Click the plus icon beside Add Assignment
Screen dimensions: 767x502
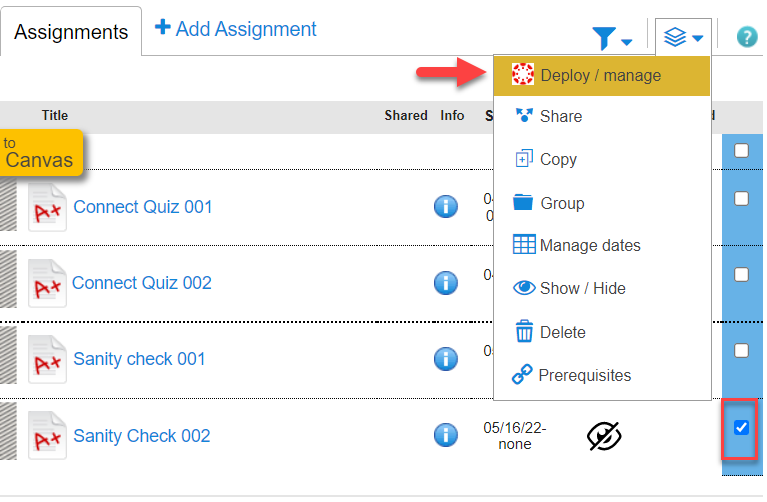162,27
